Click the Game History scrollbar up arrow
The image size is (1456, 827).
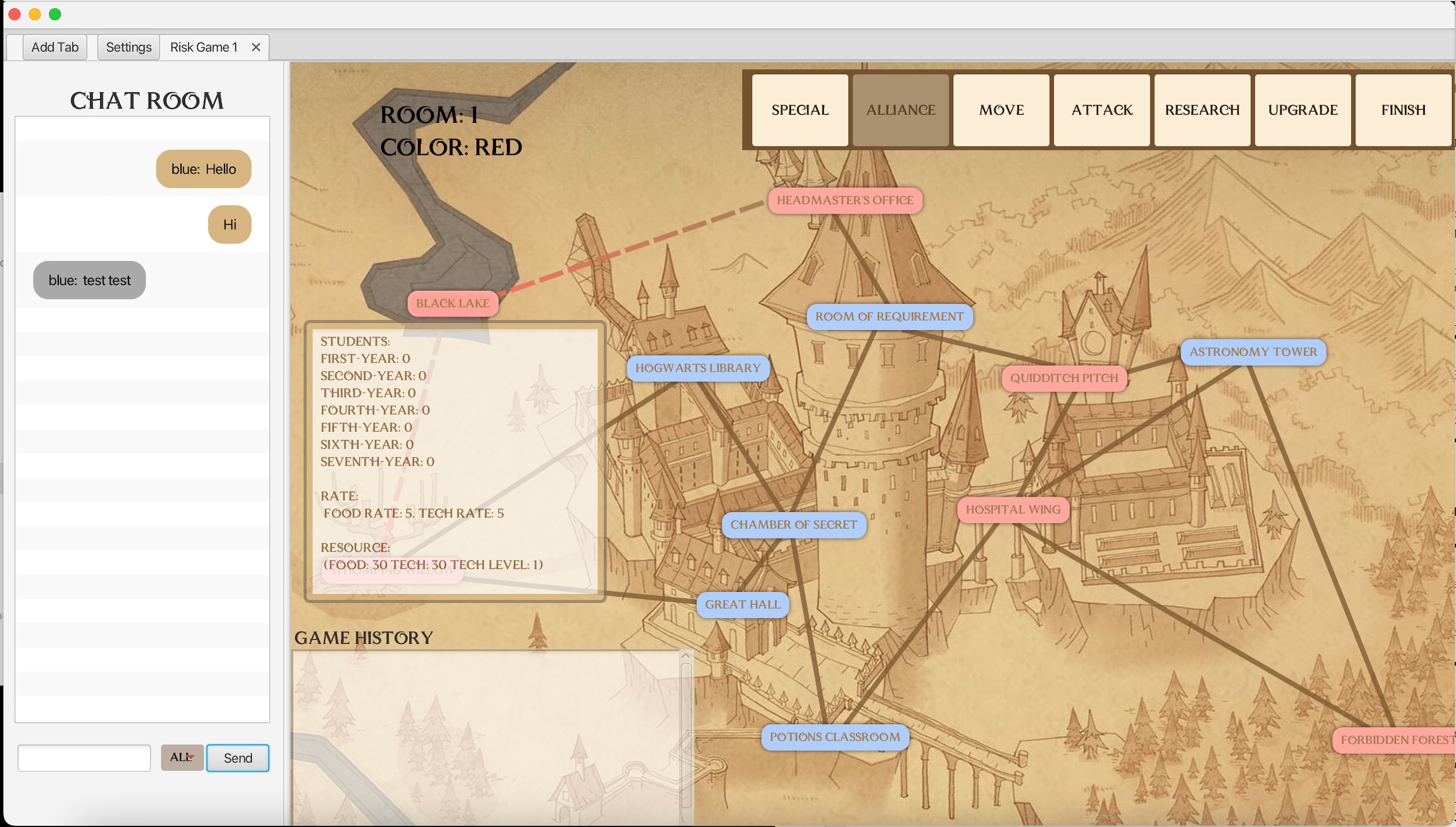click(x=686, y=656)
